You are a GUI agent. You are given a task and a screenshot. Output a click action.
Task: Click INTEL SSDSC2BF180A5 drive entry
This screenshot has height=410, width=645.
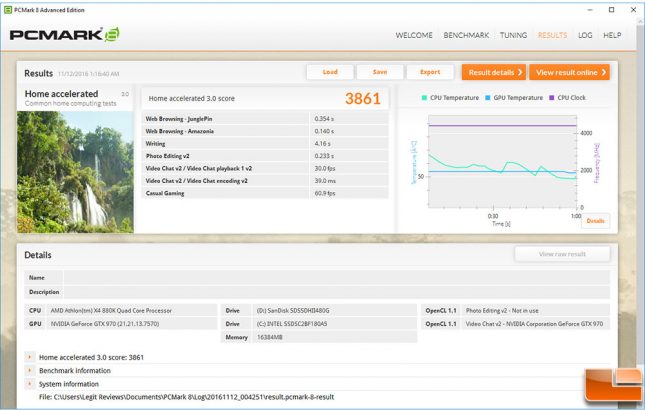tap(292, 324)
